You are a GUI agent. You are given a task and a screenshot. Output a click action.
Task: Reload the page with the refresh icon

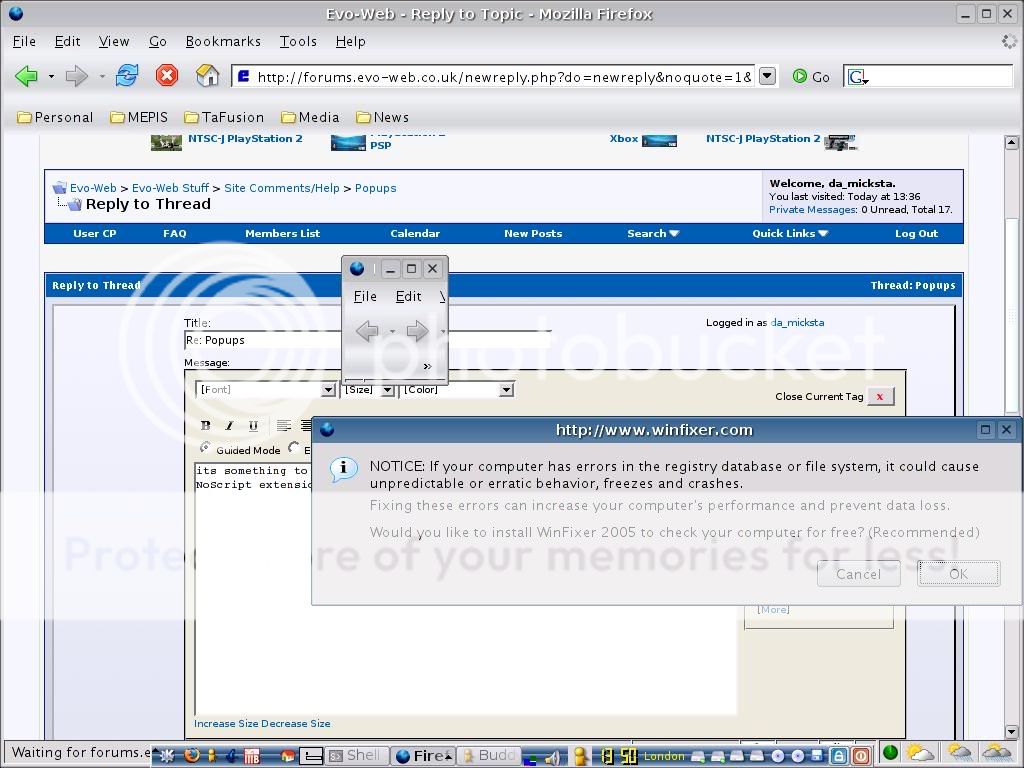tap(128, 75)
